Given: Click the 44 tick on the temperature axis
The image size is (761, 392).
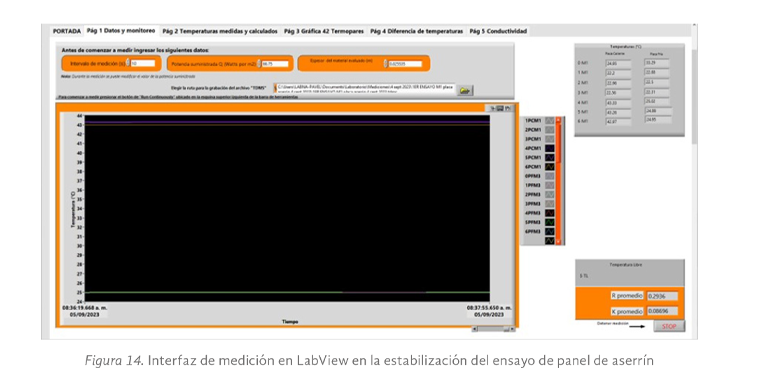Looking at the screenshot, I should (80, 116).
